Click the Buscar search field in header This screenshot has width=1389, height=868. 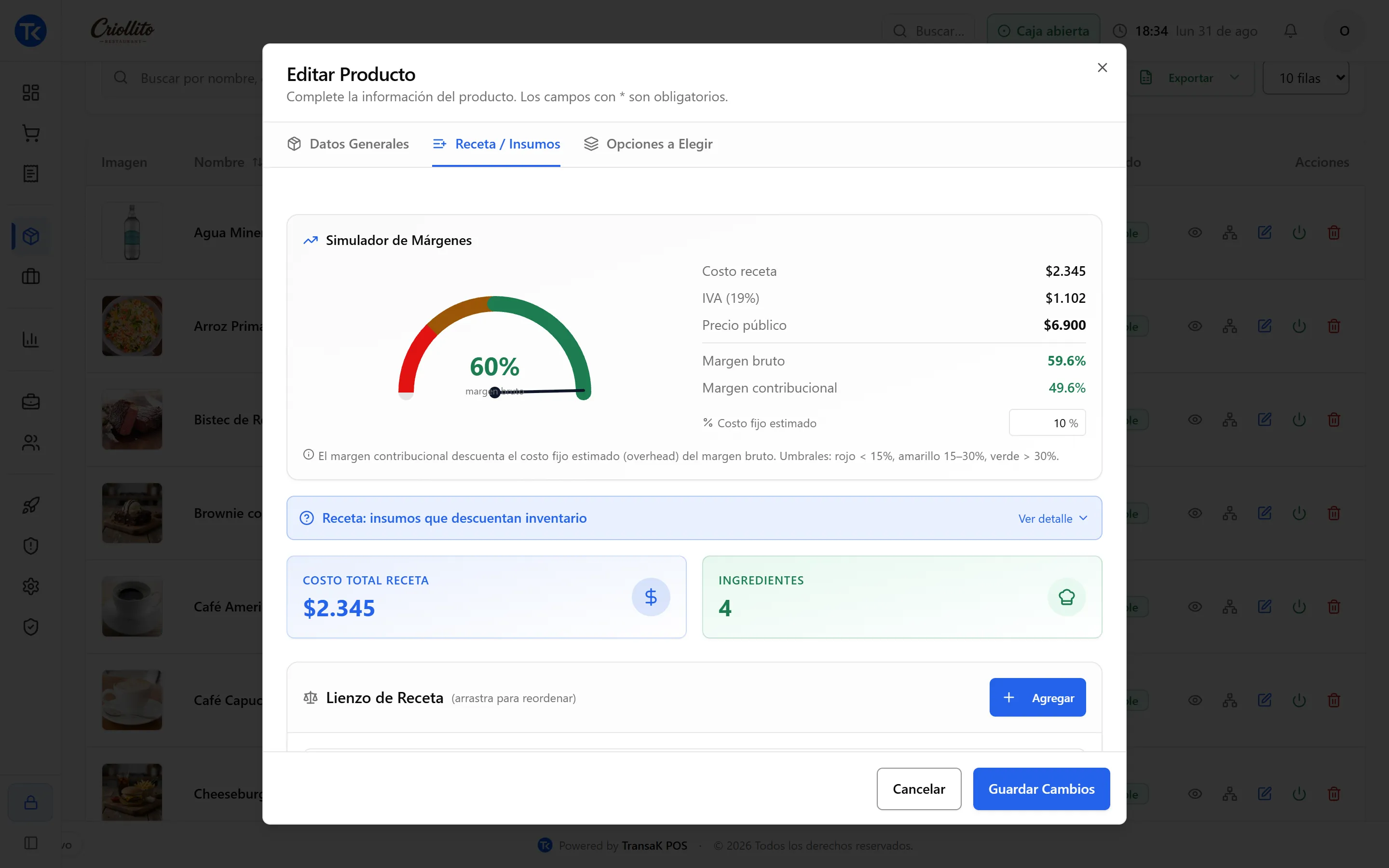coord(929,30)
